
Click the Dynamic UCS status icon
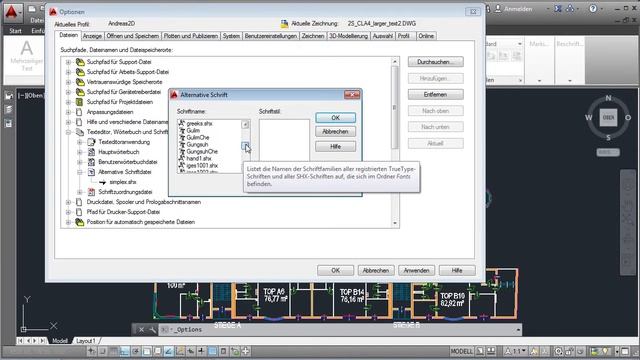click(x=180, y=351)
